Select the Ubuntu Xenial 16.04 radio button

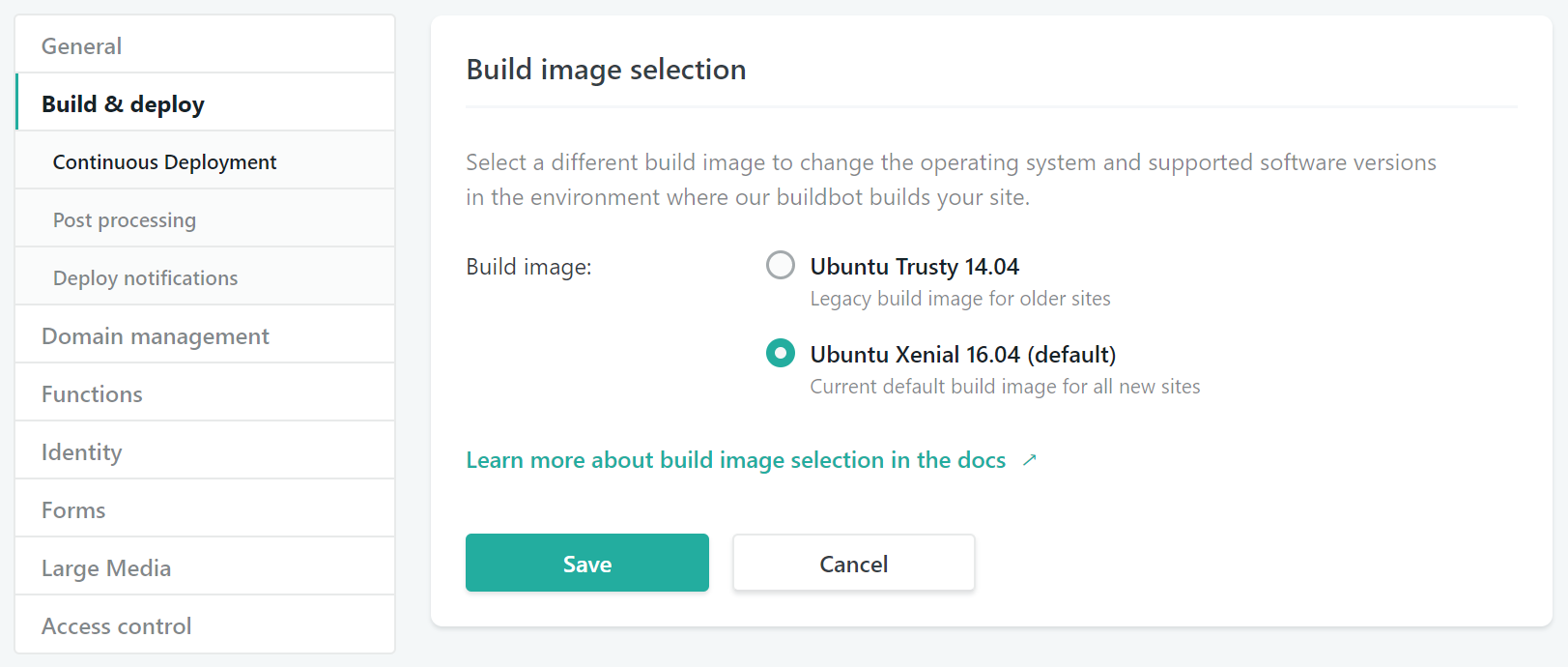(x=780, y=353)
